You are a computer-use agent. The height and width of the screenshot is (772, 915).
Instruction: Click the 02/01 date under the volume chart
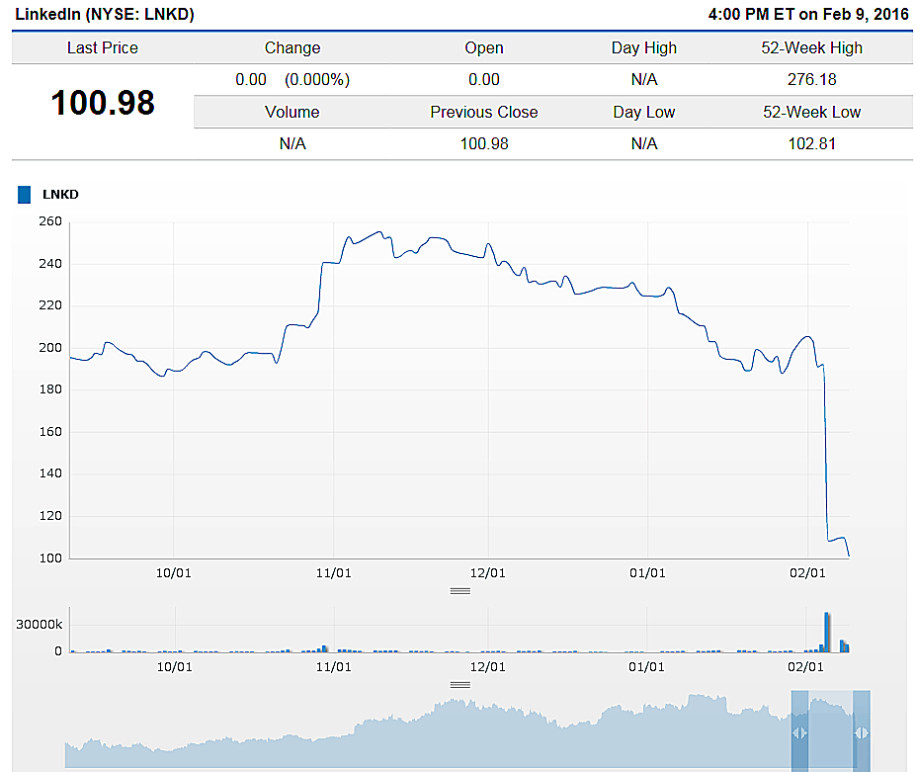point(806,667)
